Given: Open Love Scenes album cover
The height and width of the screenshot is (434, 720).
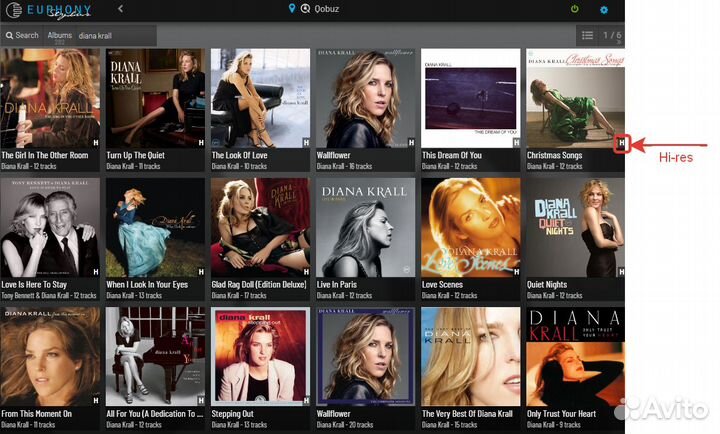Looking at the screenshot, I should point(471,227).
